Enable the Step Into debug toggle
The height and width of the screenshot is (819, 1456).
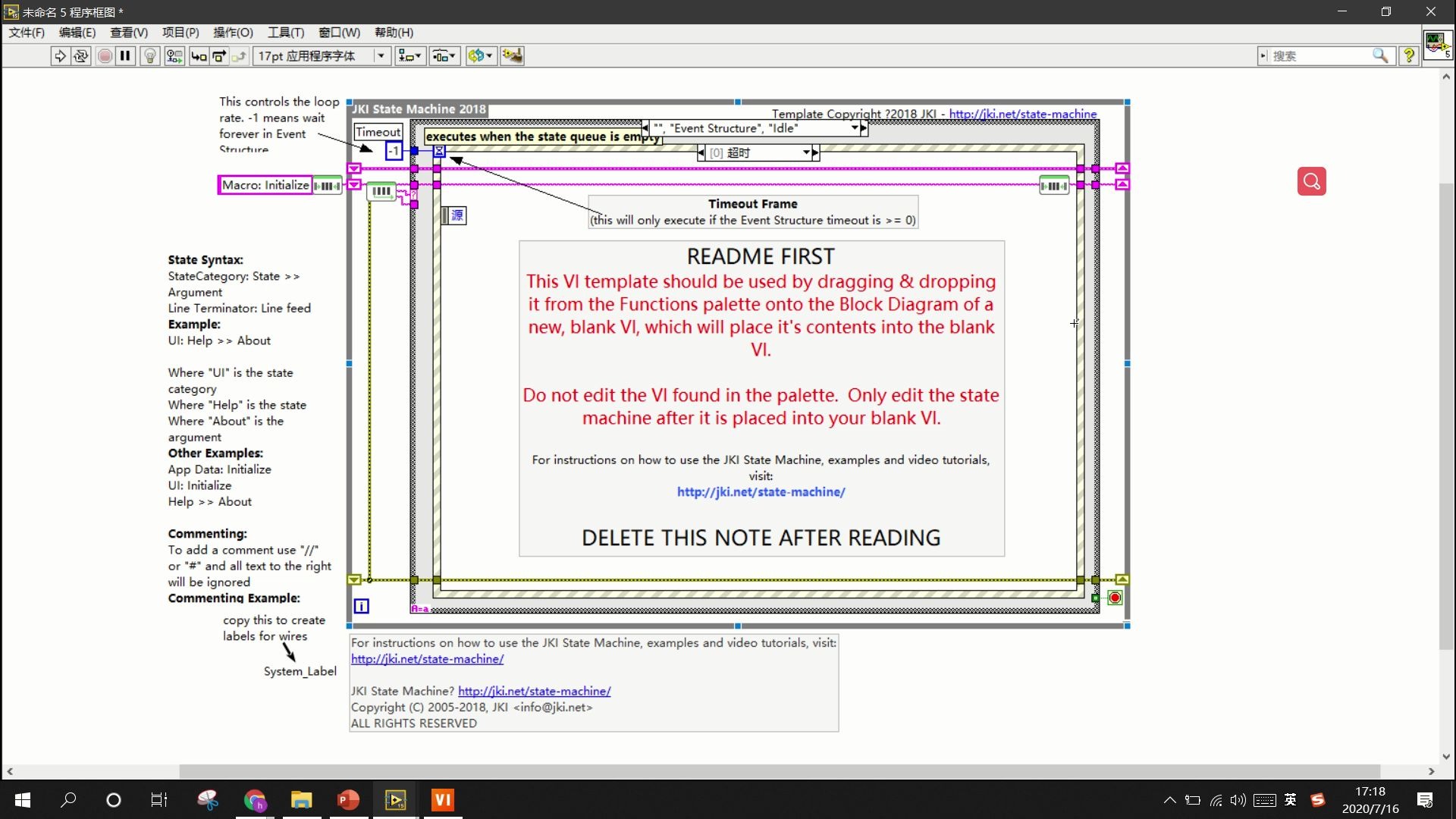click(x=198, y=55)
